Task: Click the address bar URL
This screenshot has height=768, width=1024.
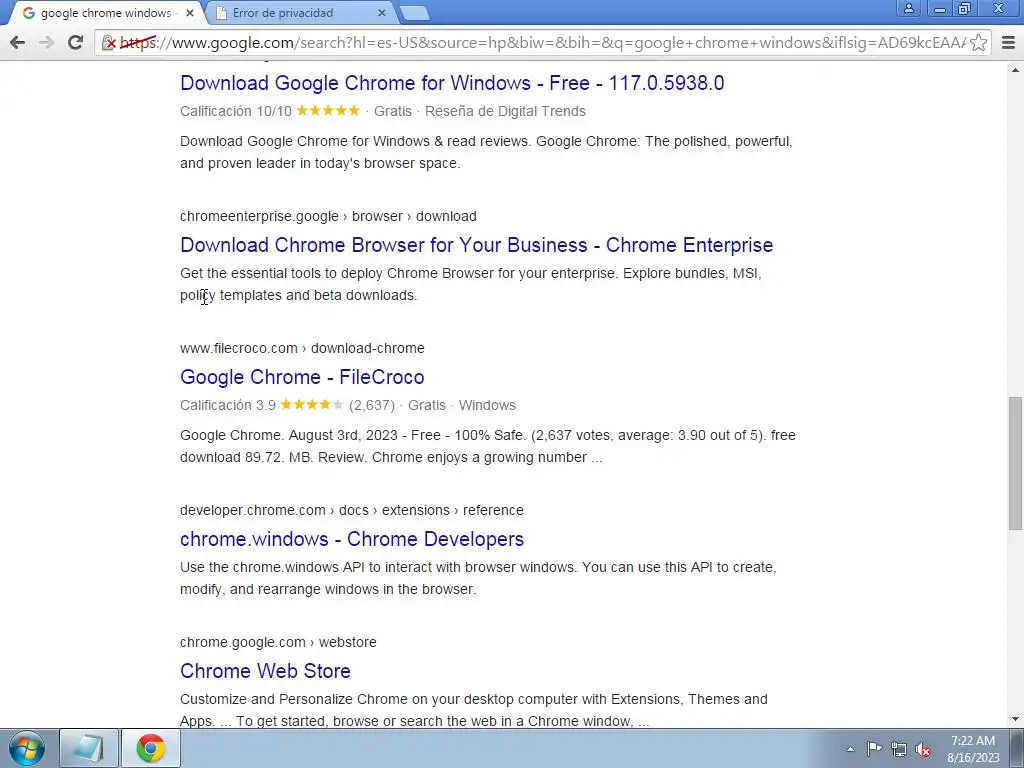Action: tap(542, 43)
